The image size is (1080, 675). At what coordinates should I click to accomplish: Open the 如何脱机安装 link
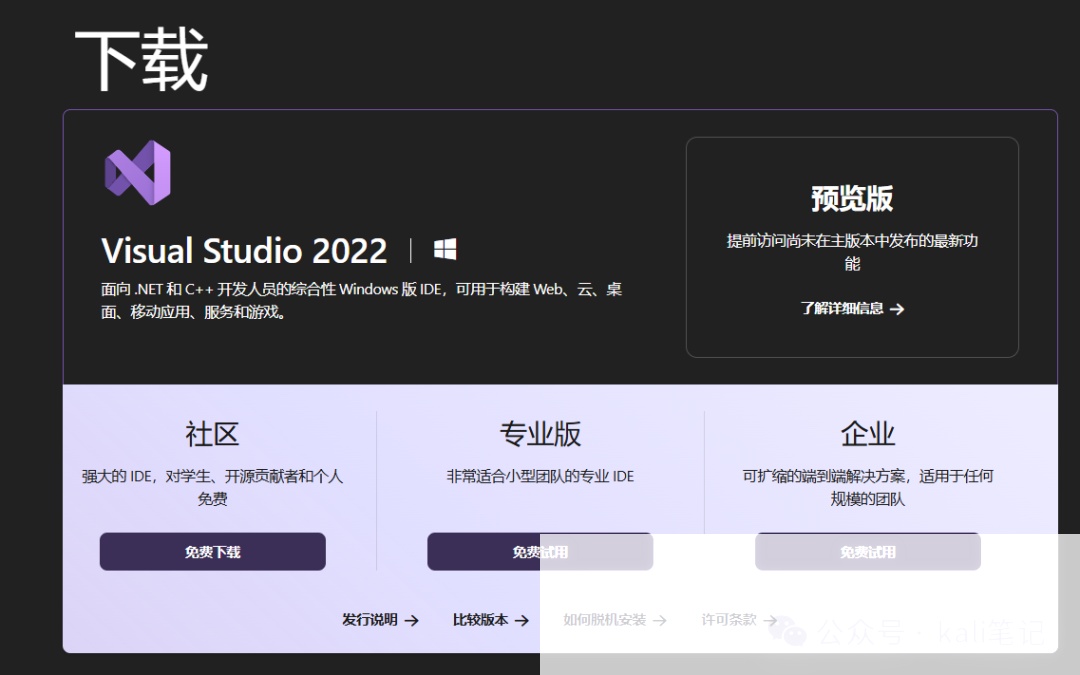[615, 620]
